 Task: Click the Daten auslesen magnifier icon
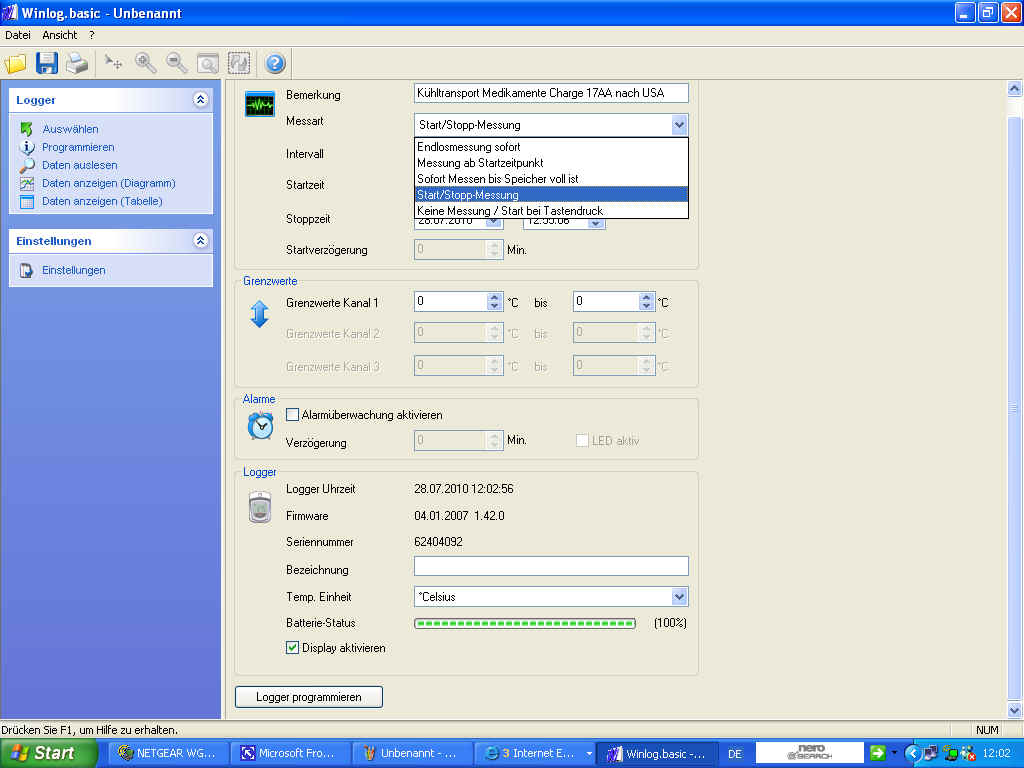(27, 165)
